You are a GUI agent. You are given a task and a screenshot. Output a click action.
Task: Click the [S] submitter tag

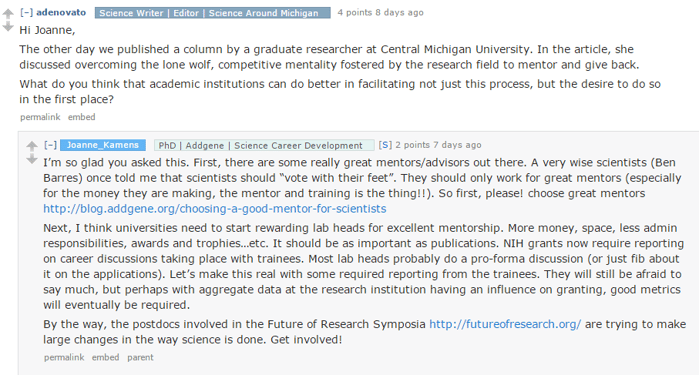click(385, 145)
